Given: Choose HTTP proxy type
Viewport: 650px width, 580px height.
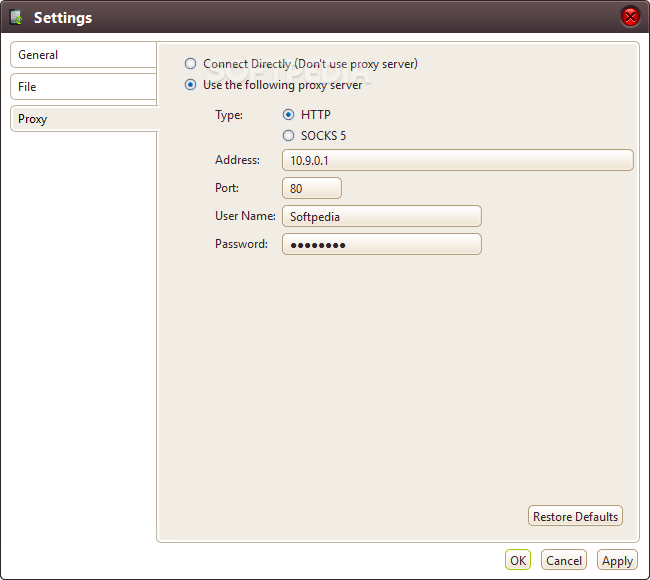Looking at the screenshot, I should (289, 114).
